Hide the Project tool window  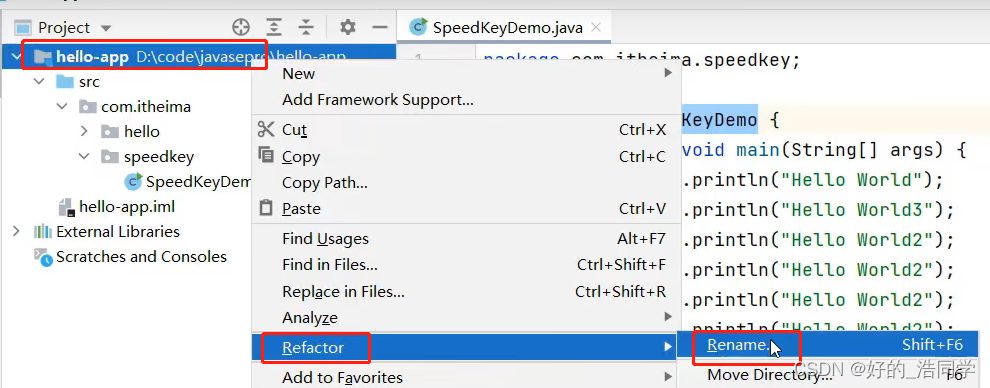[379, 27]
